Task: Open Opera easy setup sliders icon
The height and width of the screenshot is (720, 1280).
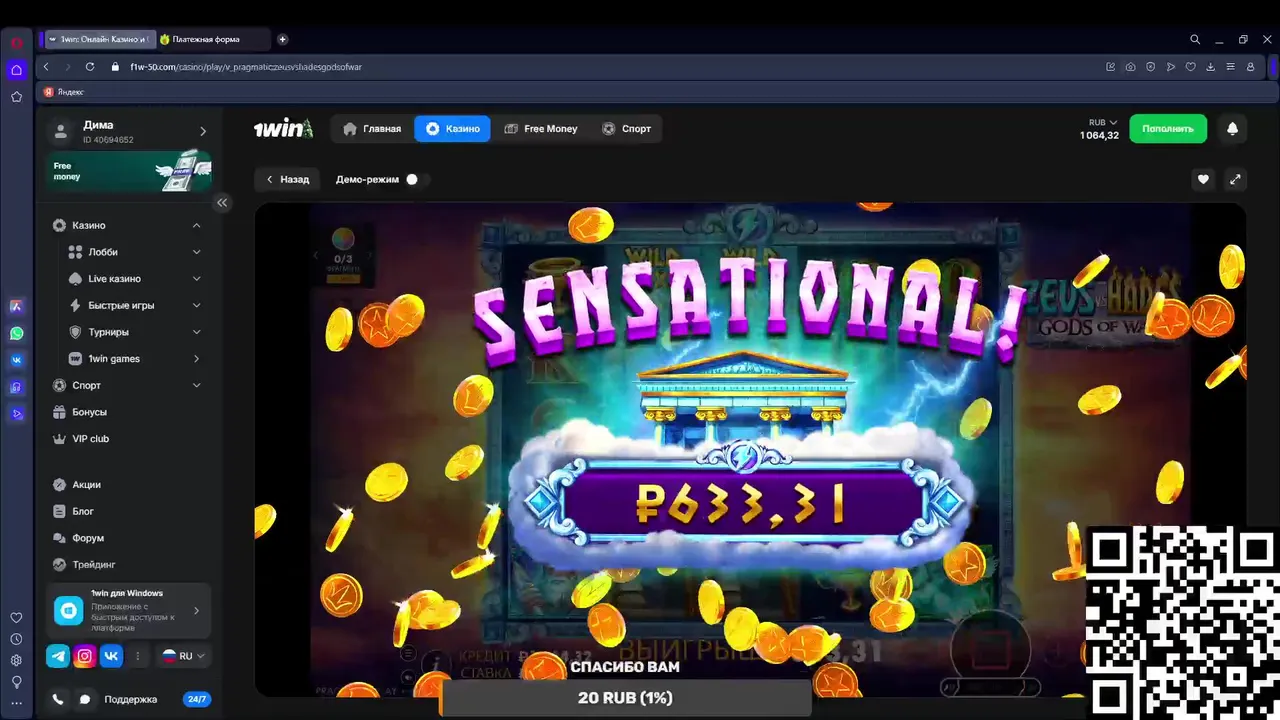Action: [1230, 67]
